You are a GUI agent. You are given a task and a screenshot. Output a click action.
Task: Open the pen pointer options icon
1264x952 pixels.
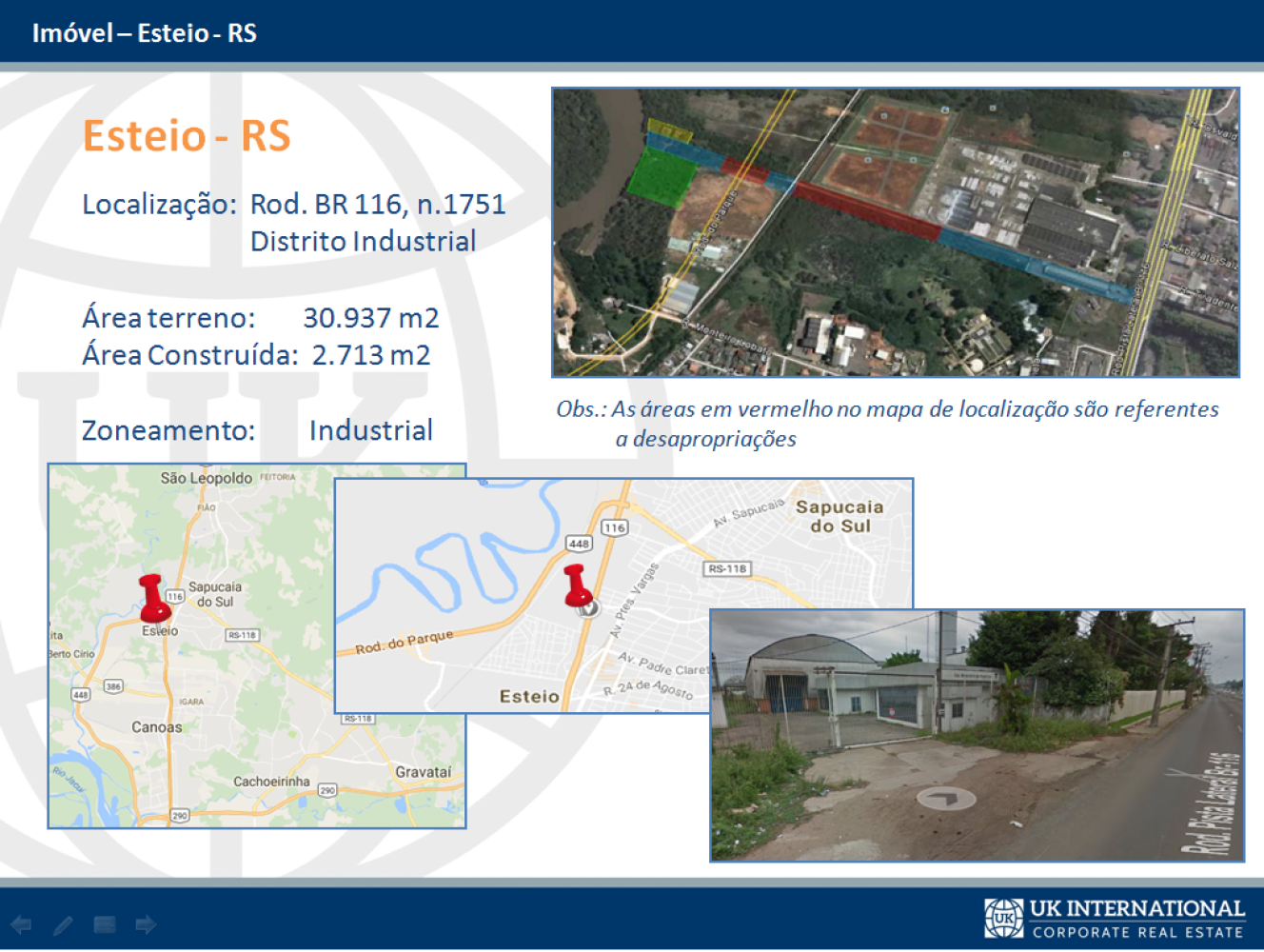(64, 924)
